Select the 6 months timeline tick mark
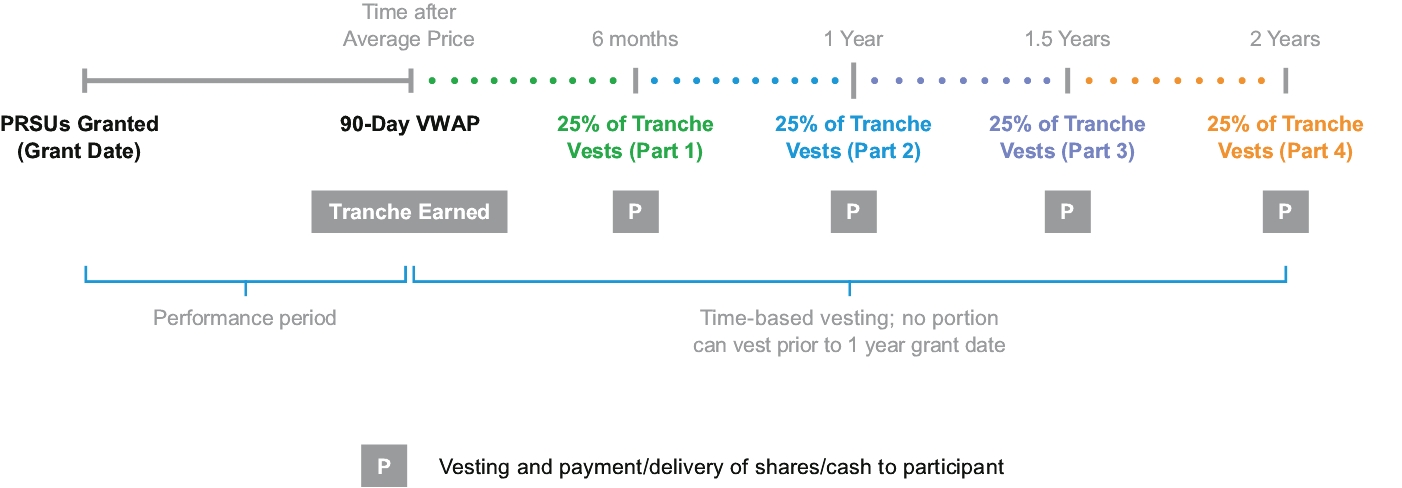1402x488 pixels. (x=635, y=80)
